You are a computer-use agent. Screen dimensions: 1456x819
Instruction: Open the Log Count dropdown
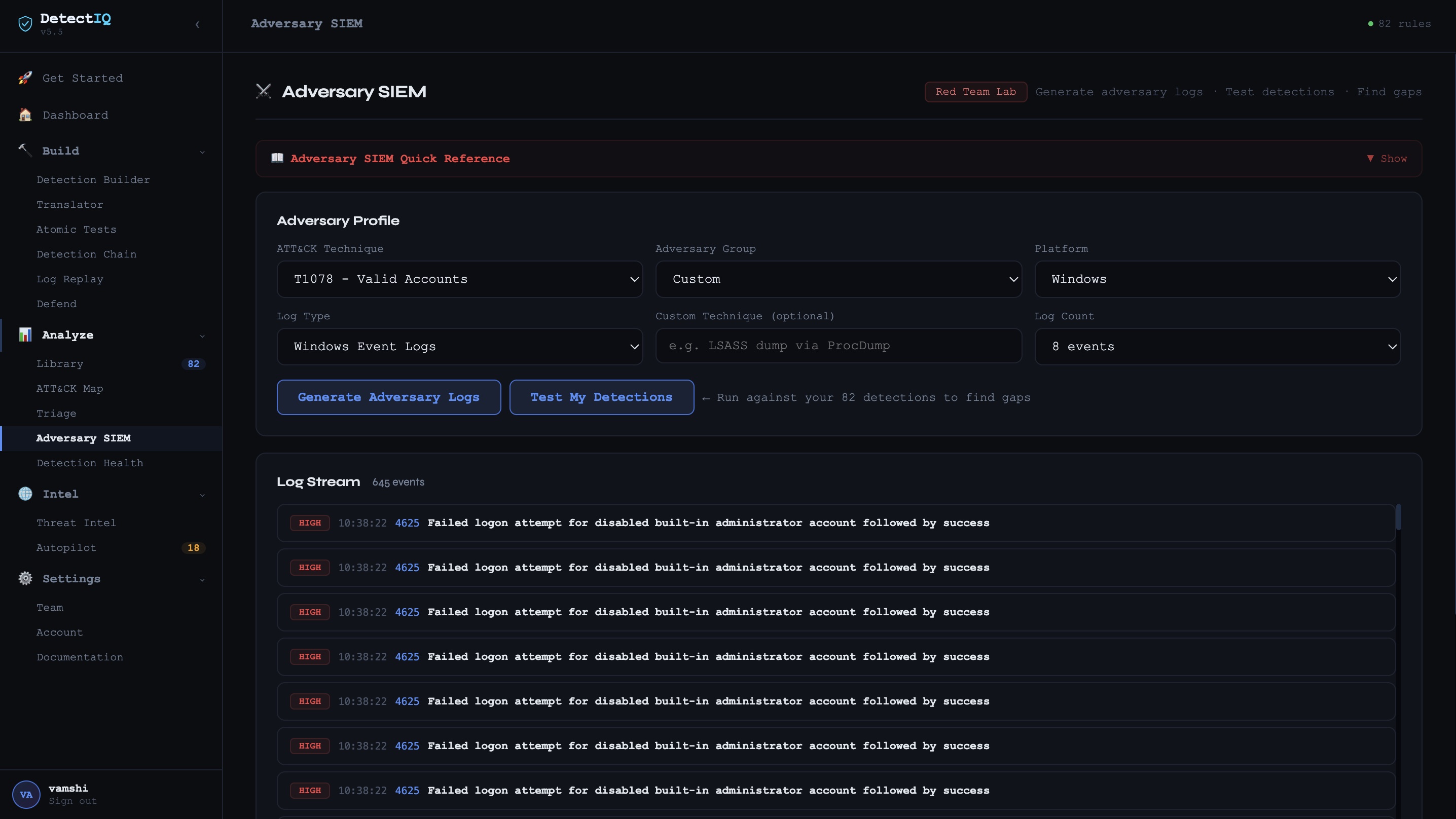(1217, 347)
